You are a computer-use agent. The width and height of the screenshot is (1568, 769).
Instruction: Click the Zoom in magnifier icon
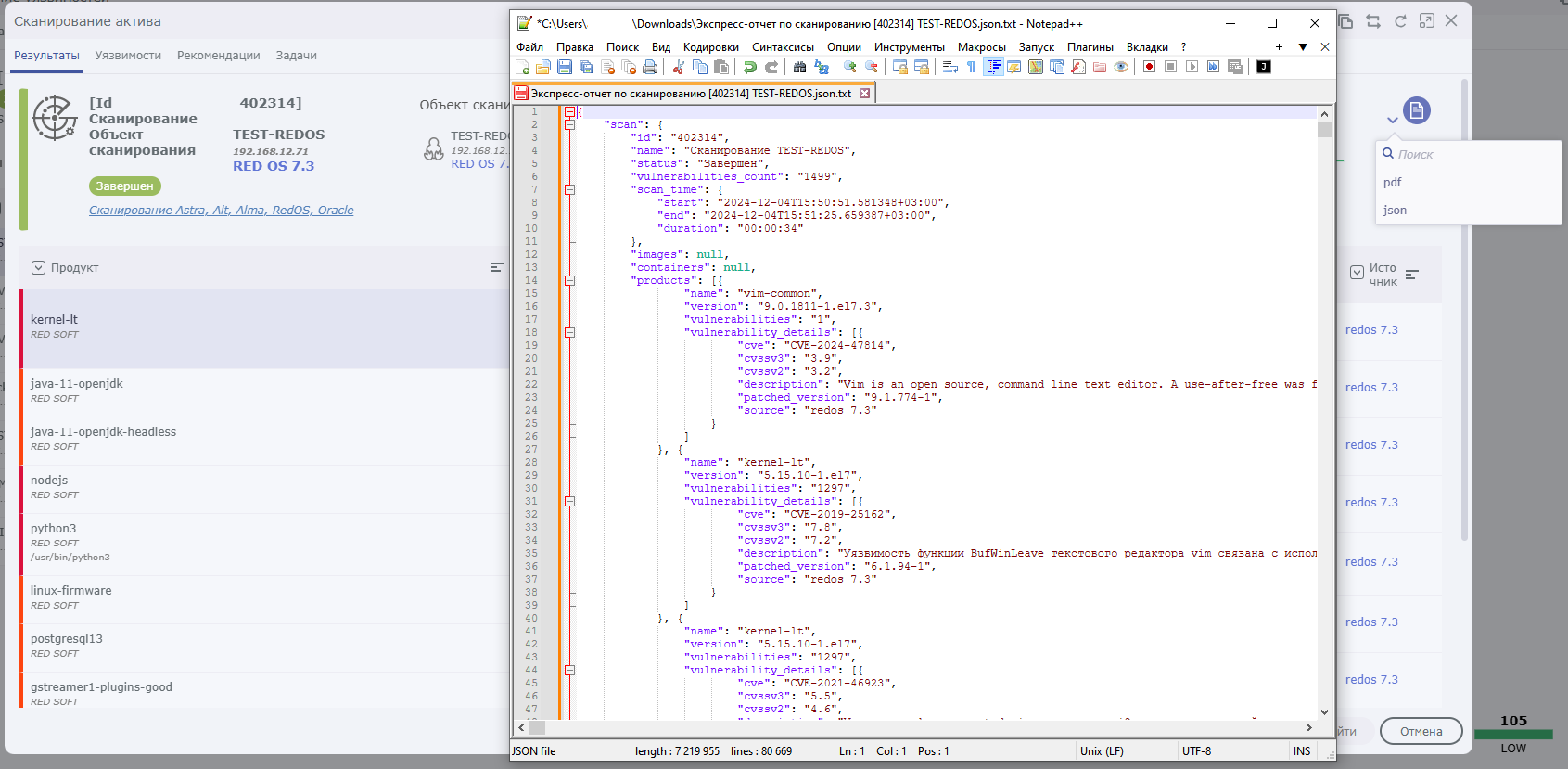[x=849, y=67]
